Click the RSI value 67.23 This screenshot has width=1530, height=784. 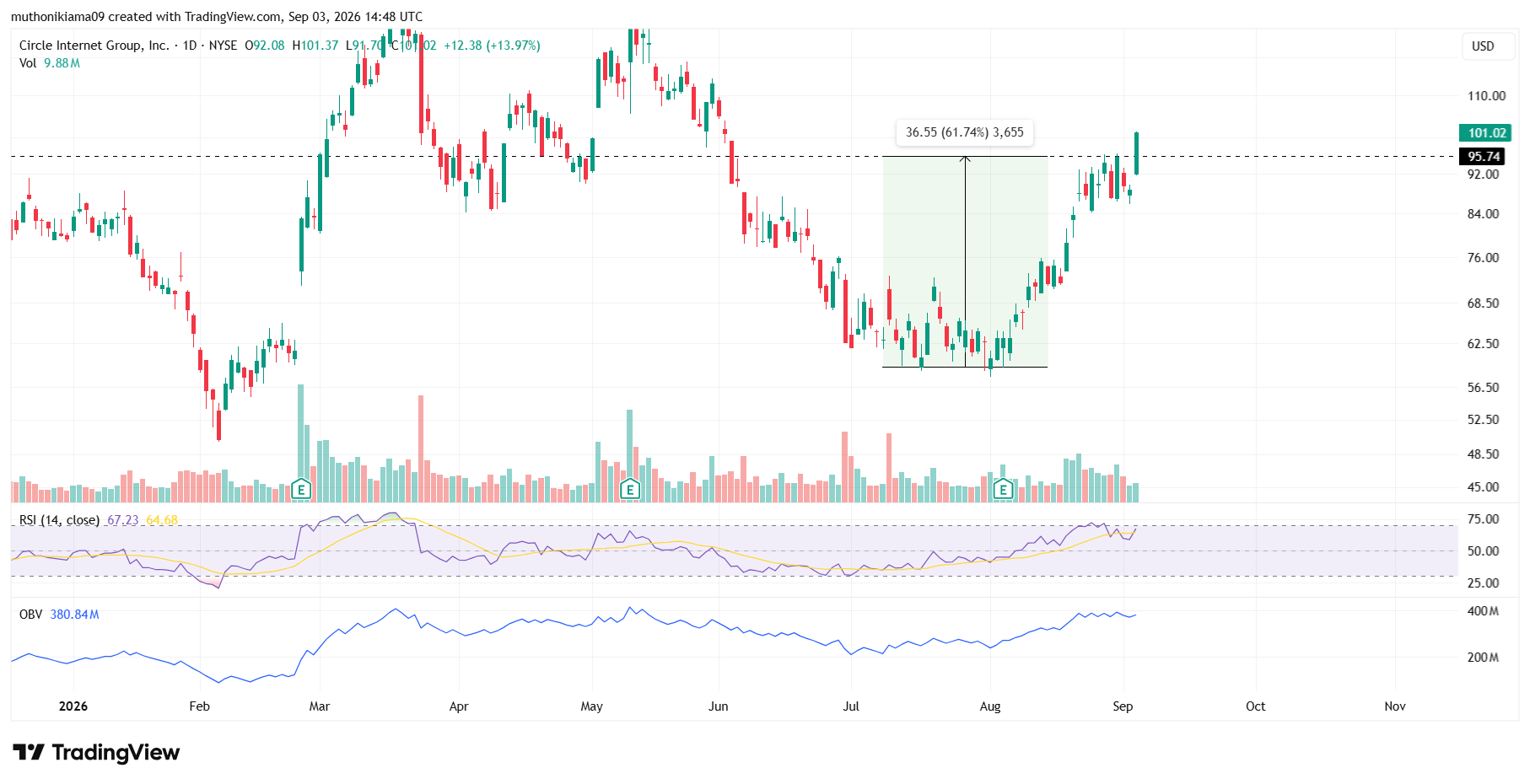[123, 520]
